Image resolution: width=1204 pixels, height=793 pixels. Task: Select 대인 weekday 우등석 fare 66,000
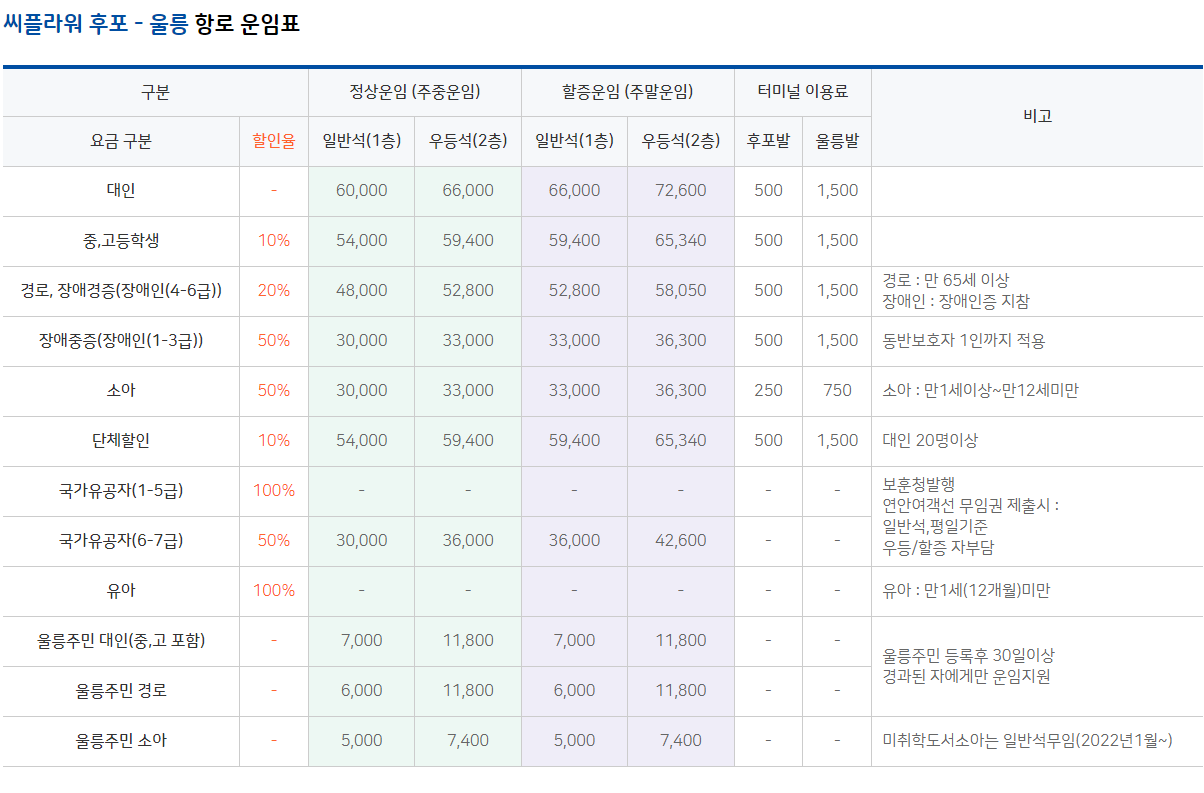[x=468, y=191]
